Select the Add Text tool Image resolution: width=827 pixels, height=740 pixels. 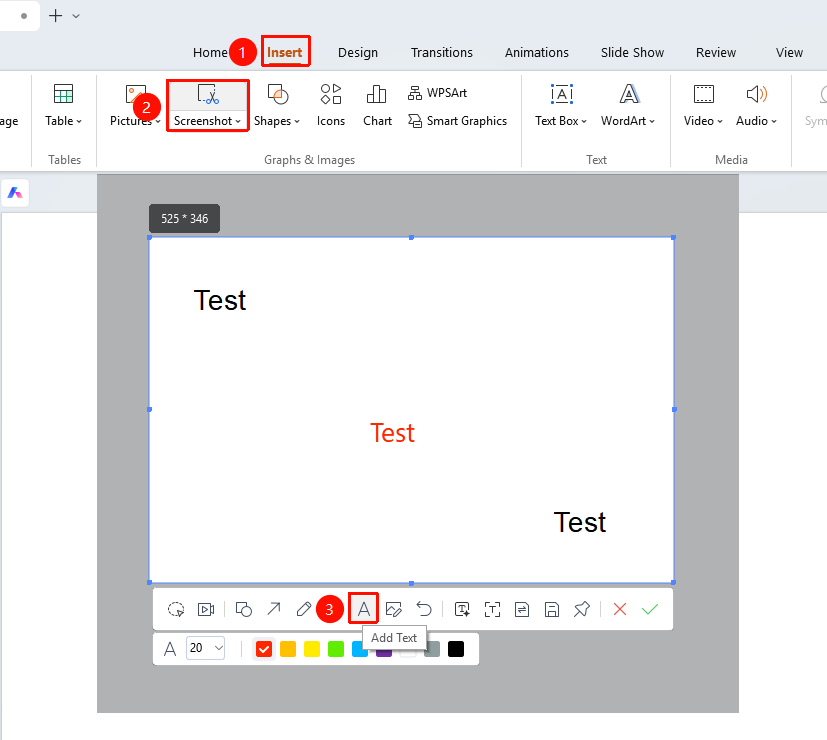[363, 609]
